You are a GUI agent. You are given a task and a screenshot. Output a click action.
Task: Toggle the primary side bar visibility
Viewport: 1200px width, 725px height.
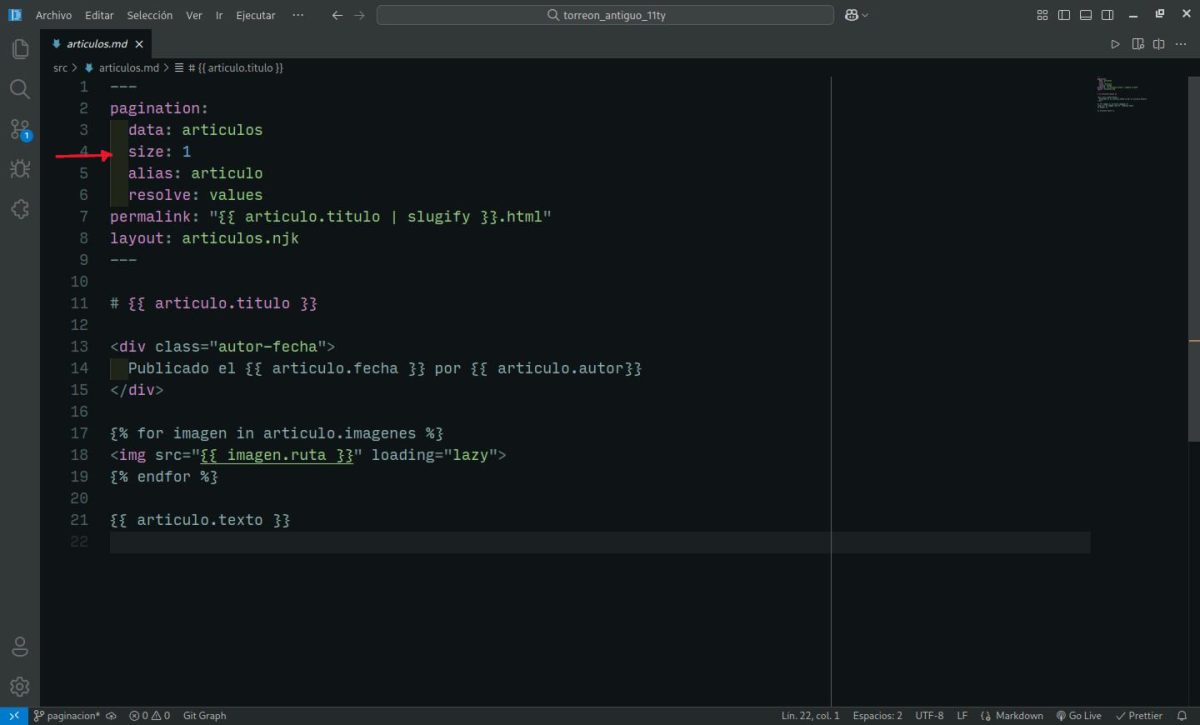tap(1064, 15)
